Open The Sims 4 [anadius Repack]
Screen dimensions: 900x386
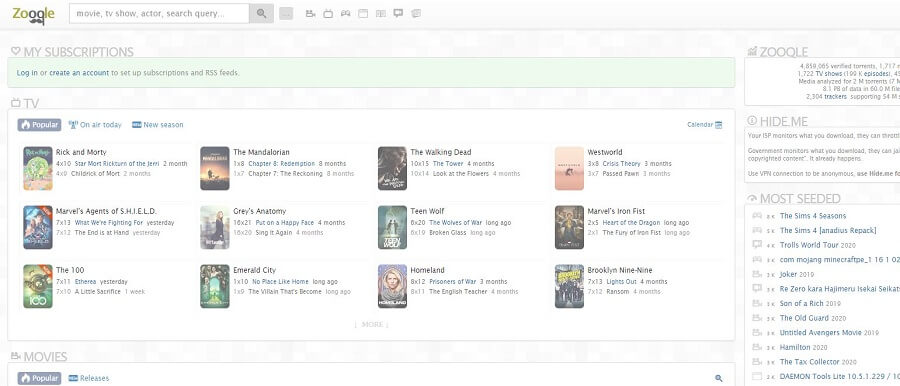click(828, 230)
